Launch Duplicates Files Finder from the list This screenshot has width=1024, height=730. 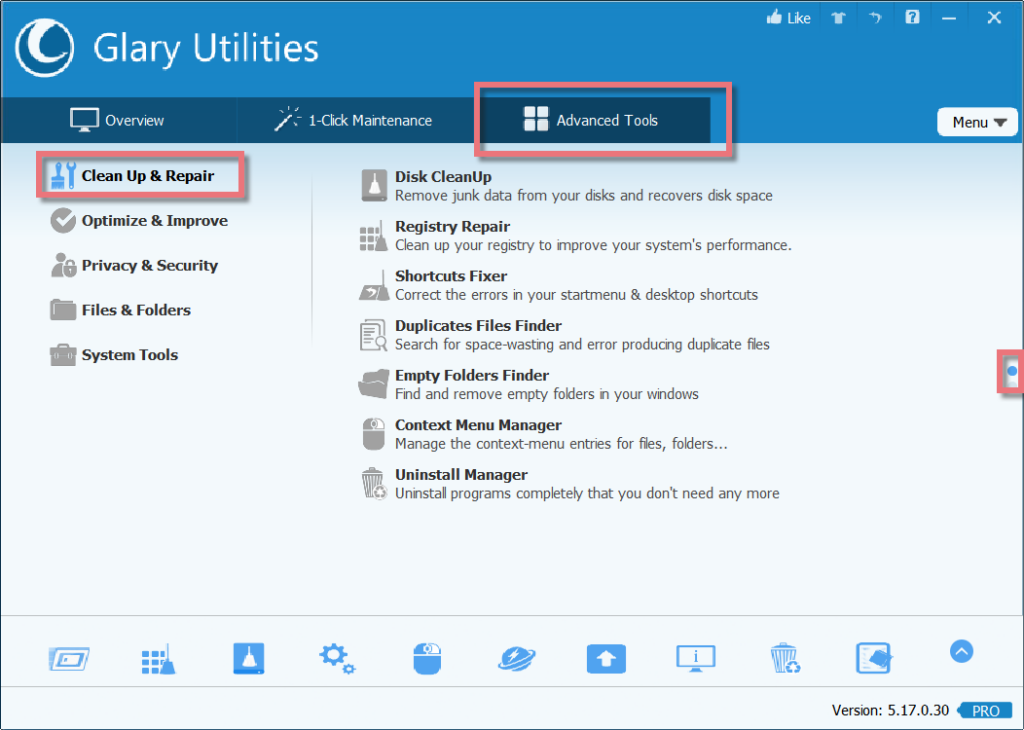478,326
